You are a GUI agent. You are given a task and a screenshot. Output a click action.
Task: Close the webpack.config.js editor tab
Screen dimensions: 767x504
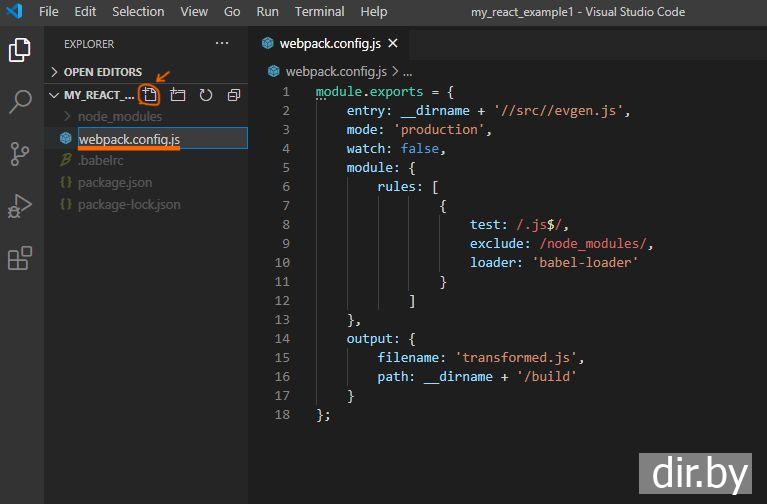tap(393, 43)
